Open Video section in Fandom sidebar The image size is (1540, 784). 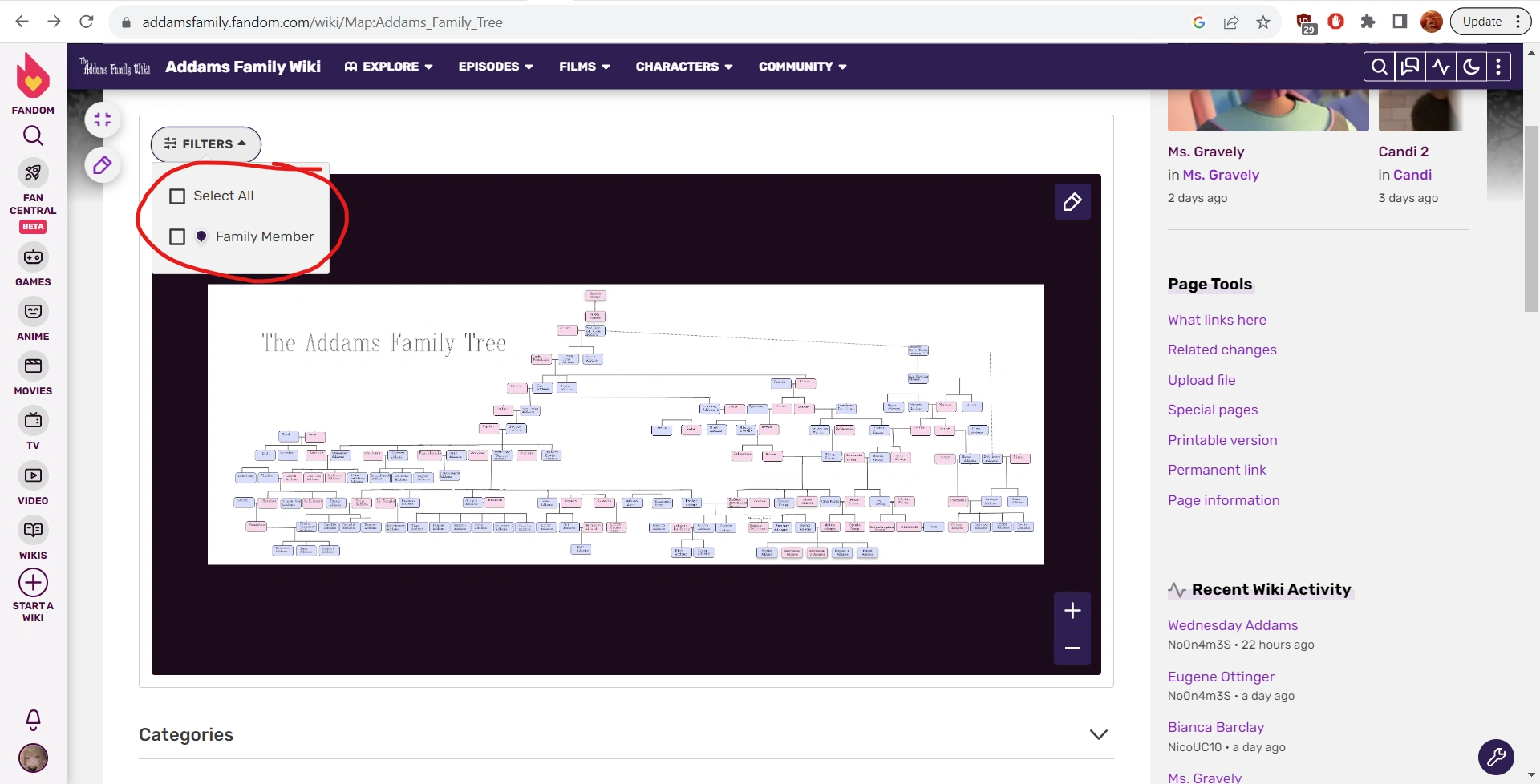33,483
